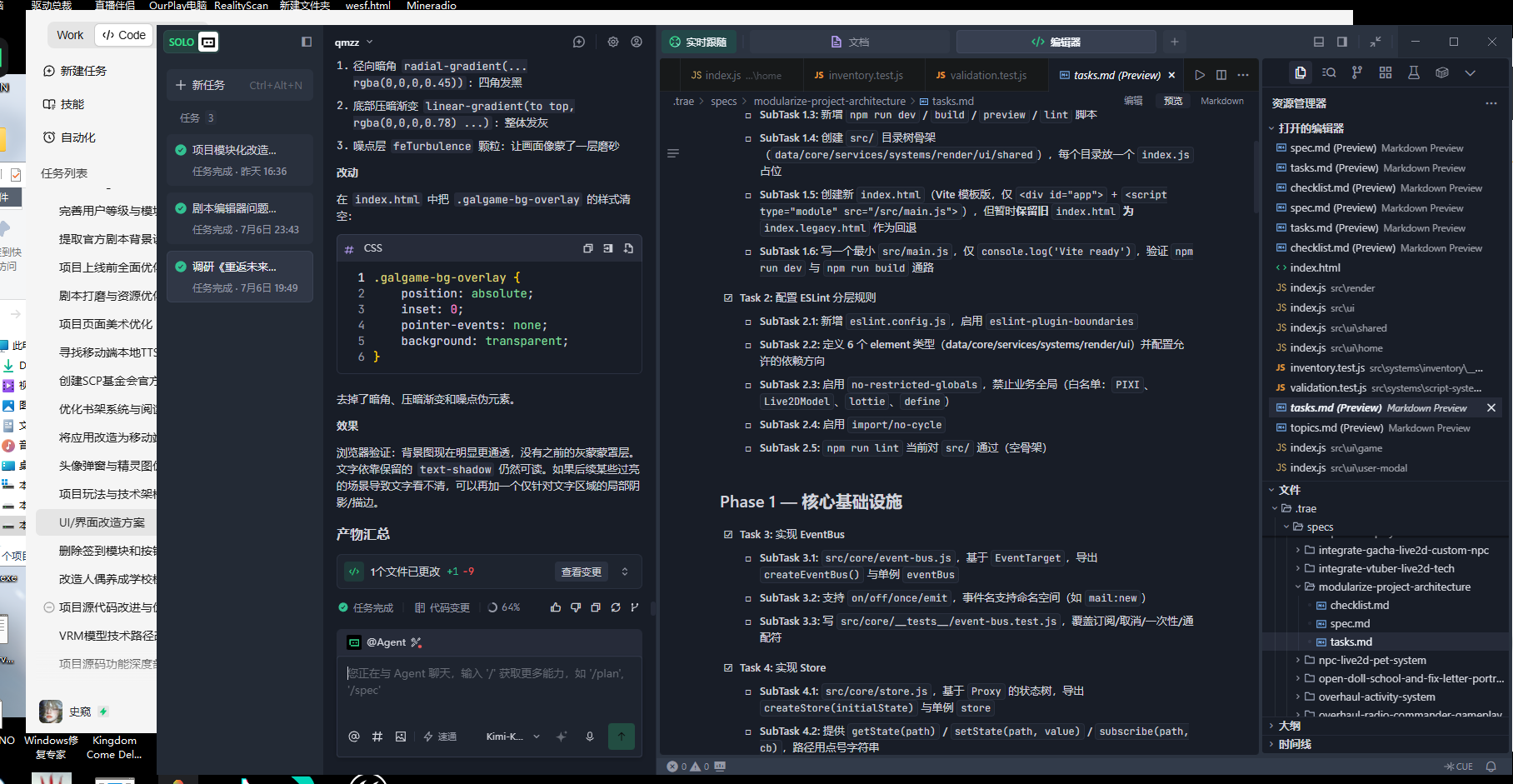Switch to Code mode

(124, 35)
